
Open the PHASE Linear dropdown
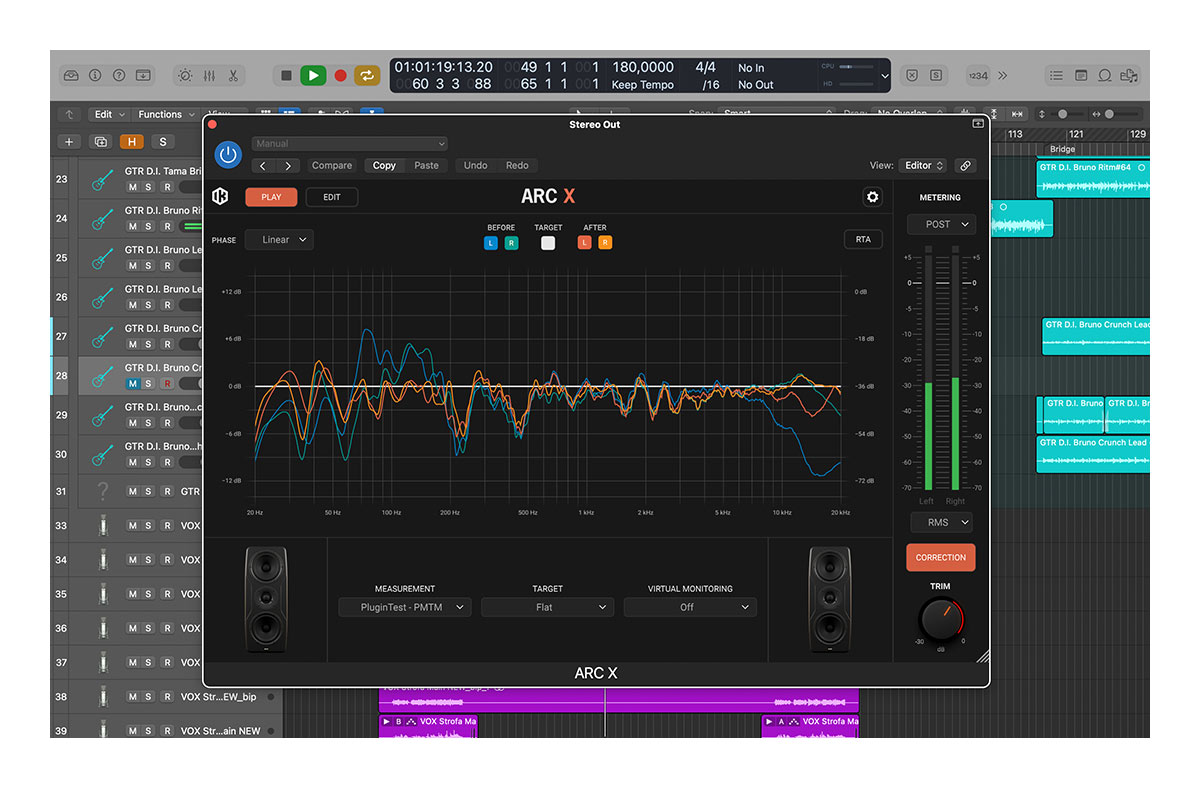pyautogui.click(x=281, y=240)
